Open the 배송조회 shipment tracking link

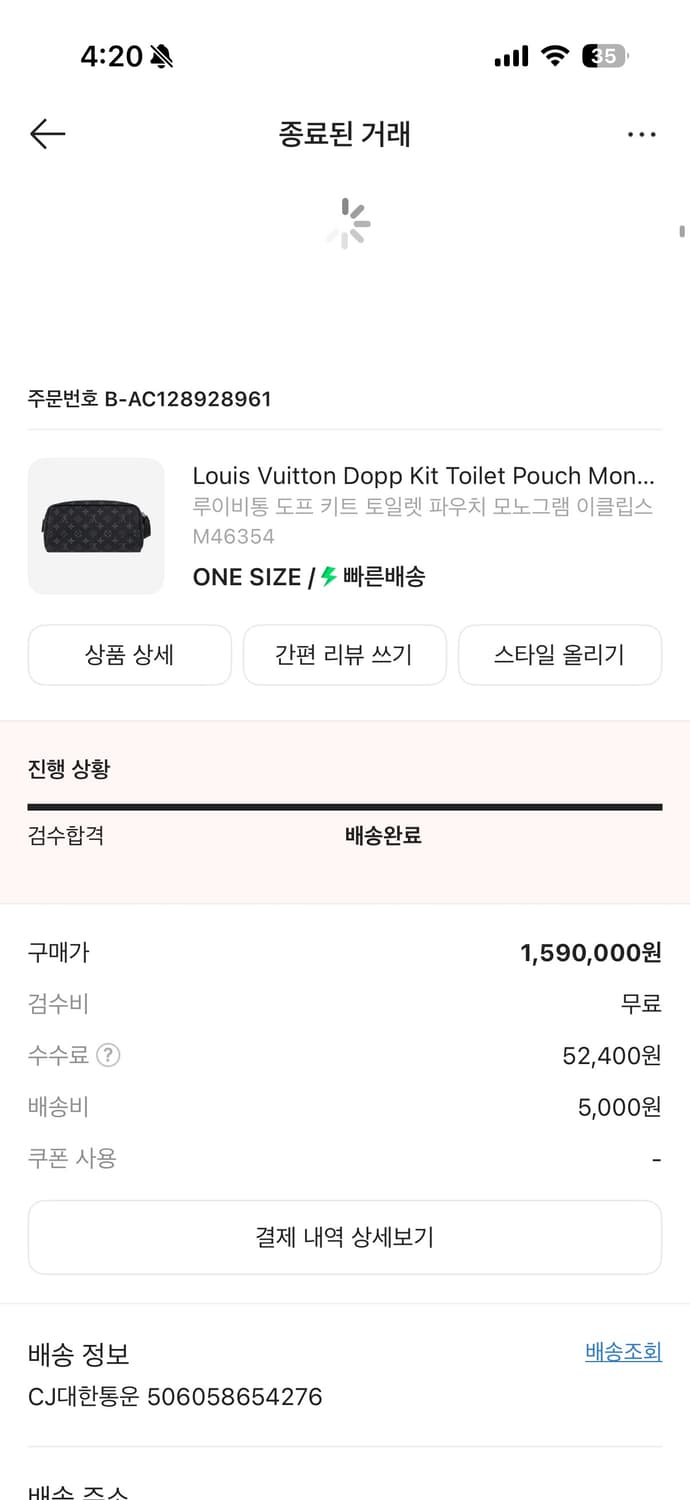pyautogui.click(x=622, y=1350)
